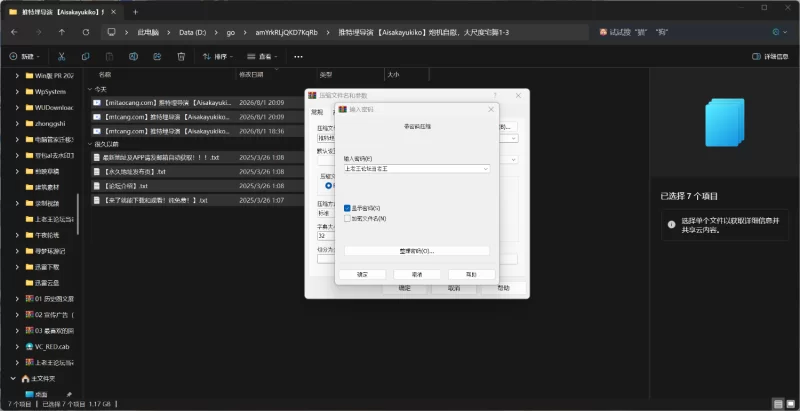Click the forward navigation arrow

[38, 32]
